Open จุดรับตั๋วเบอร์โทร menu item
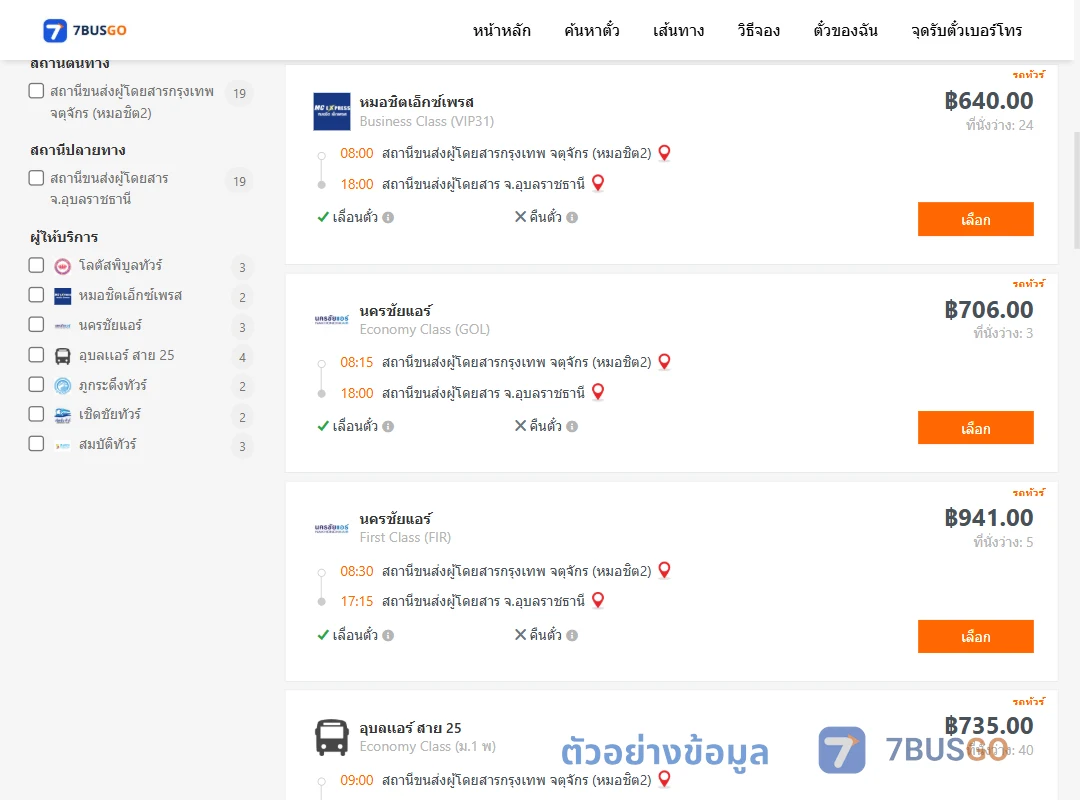This screenshot has width=1080, height=800. [x=966, y=30]
